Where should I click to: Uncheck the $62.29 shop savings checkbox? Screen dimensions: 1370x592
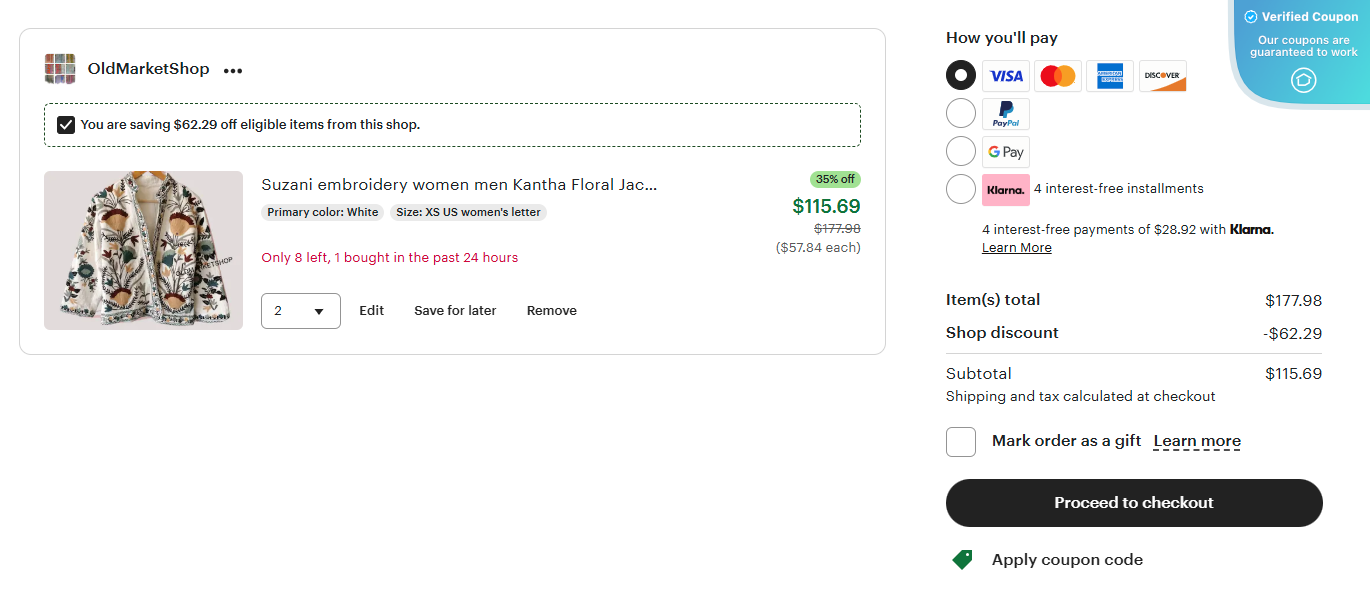click(x=66, y=124)
